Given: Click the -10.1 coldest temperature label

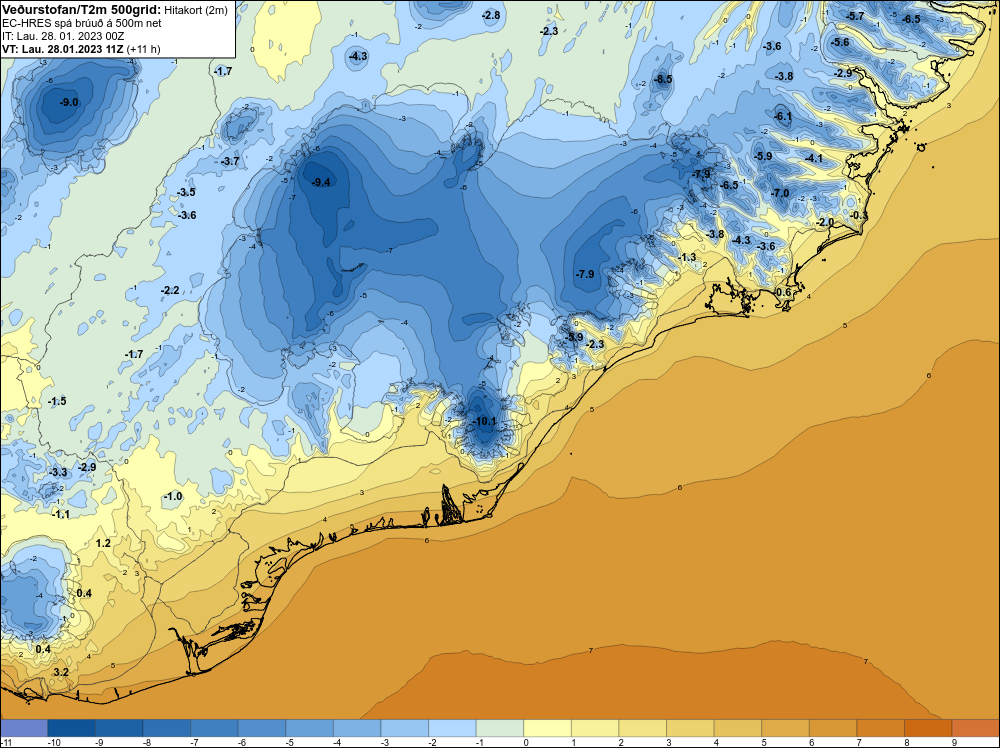Looking at the screenshot, I should click(x=485, y=422).
